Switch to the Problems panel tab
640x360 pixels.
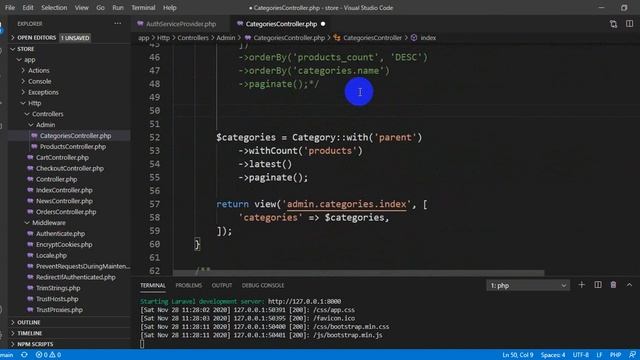pyautogui.click(x=189, y=285)
